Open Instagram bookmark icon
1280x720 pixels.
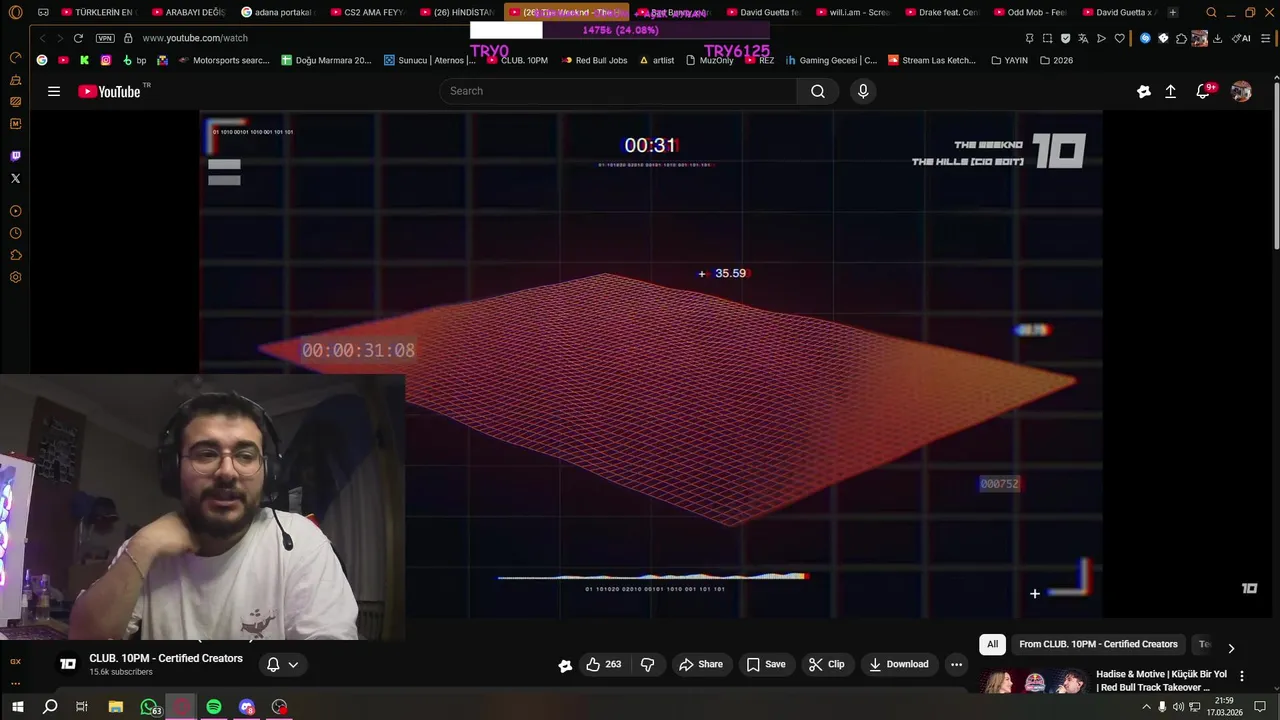pyautogui.click(x=106, y=60)
